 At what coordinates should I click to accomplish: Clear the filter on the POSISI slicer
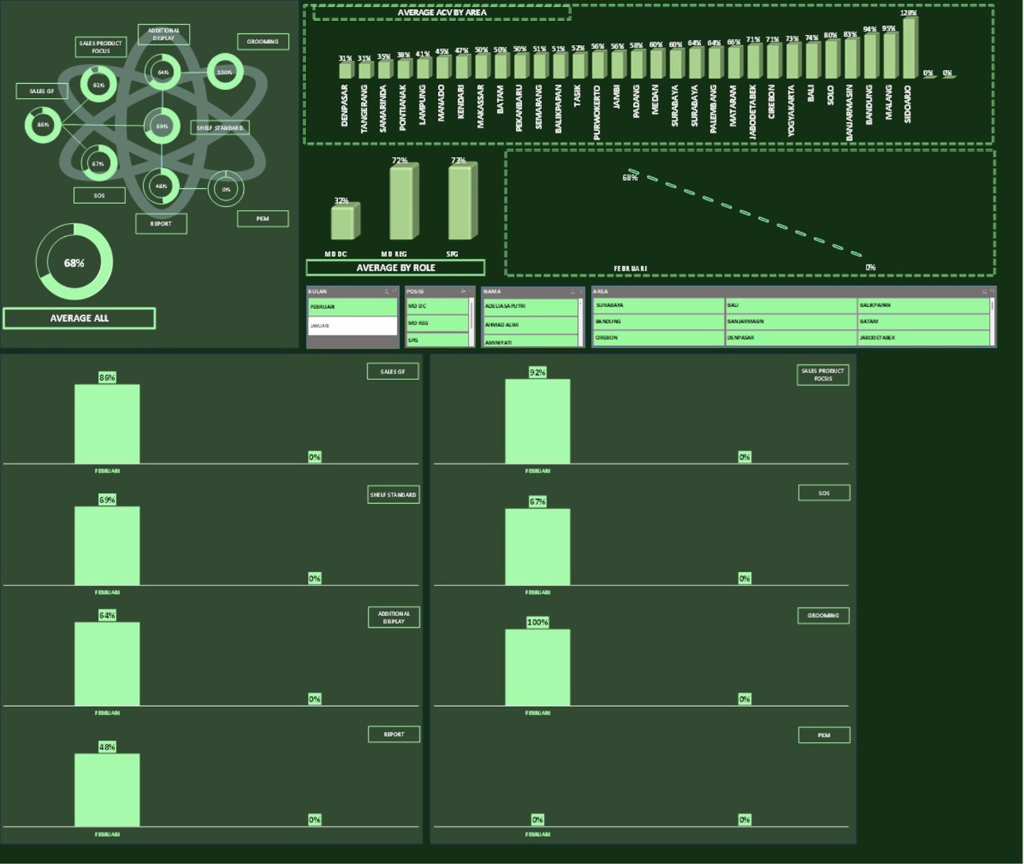coord(471,291)
